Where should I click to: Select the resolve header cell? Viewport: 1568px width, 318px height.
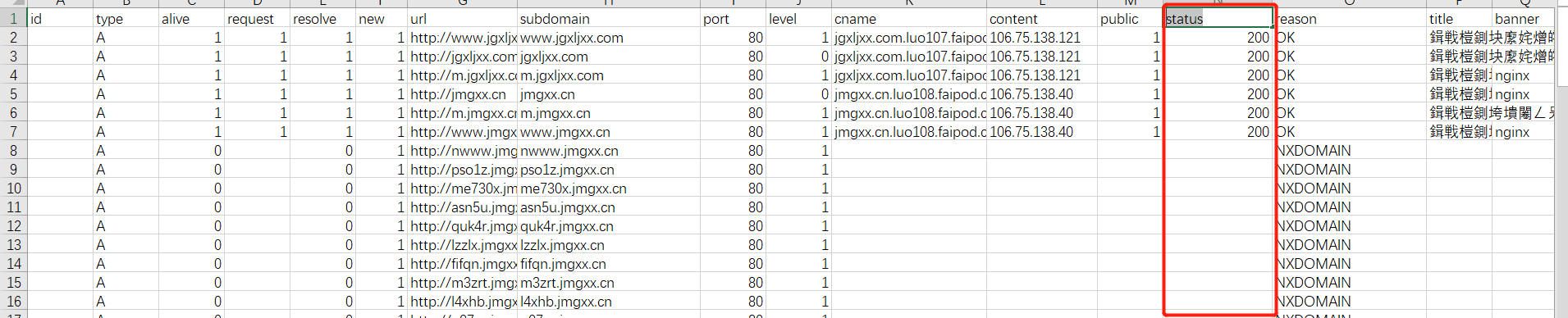[x=322, y=19]
